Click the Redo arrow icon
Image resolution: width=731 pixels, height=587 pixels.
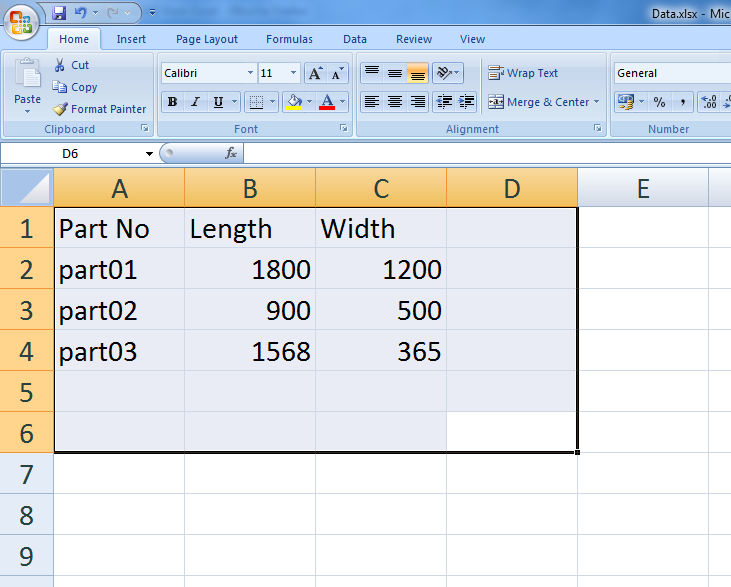[112, 13]
